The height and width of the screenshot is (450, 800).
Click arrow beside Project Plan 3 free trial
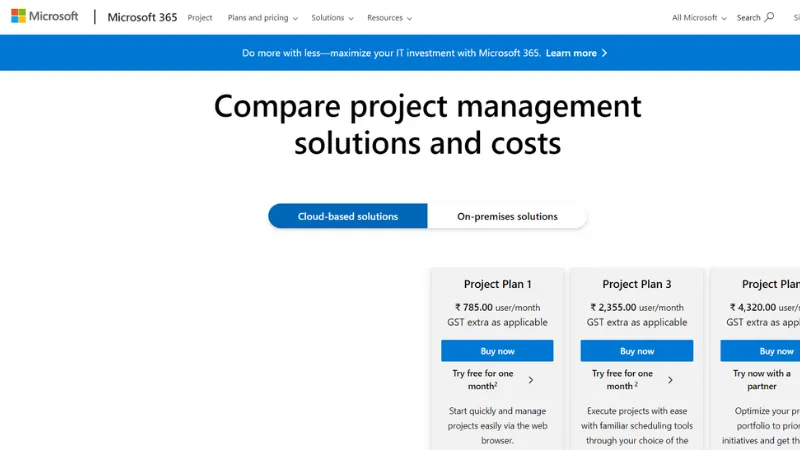point(670,380)
